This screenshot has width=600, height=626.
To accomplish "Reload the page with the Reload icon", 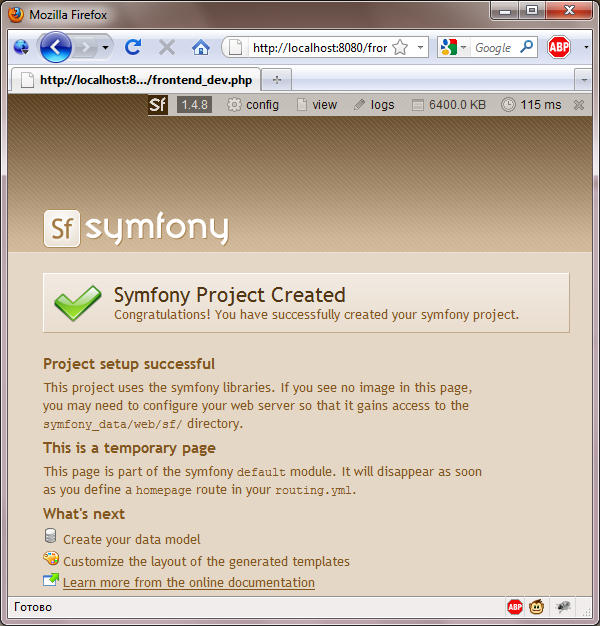I will pyautogui.click(x=133, y=48).
